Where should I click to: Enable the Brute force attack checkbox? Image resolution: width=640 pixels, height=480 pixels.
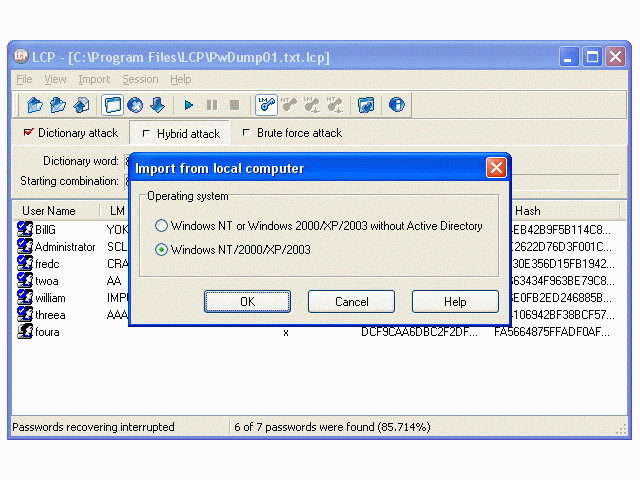pyautogui.click(x=246, y=133)
